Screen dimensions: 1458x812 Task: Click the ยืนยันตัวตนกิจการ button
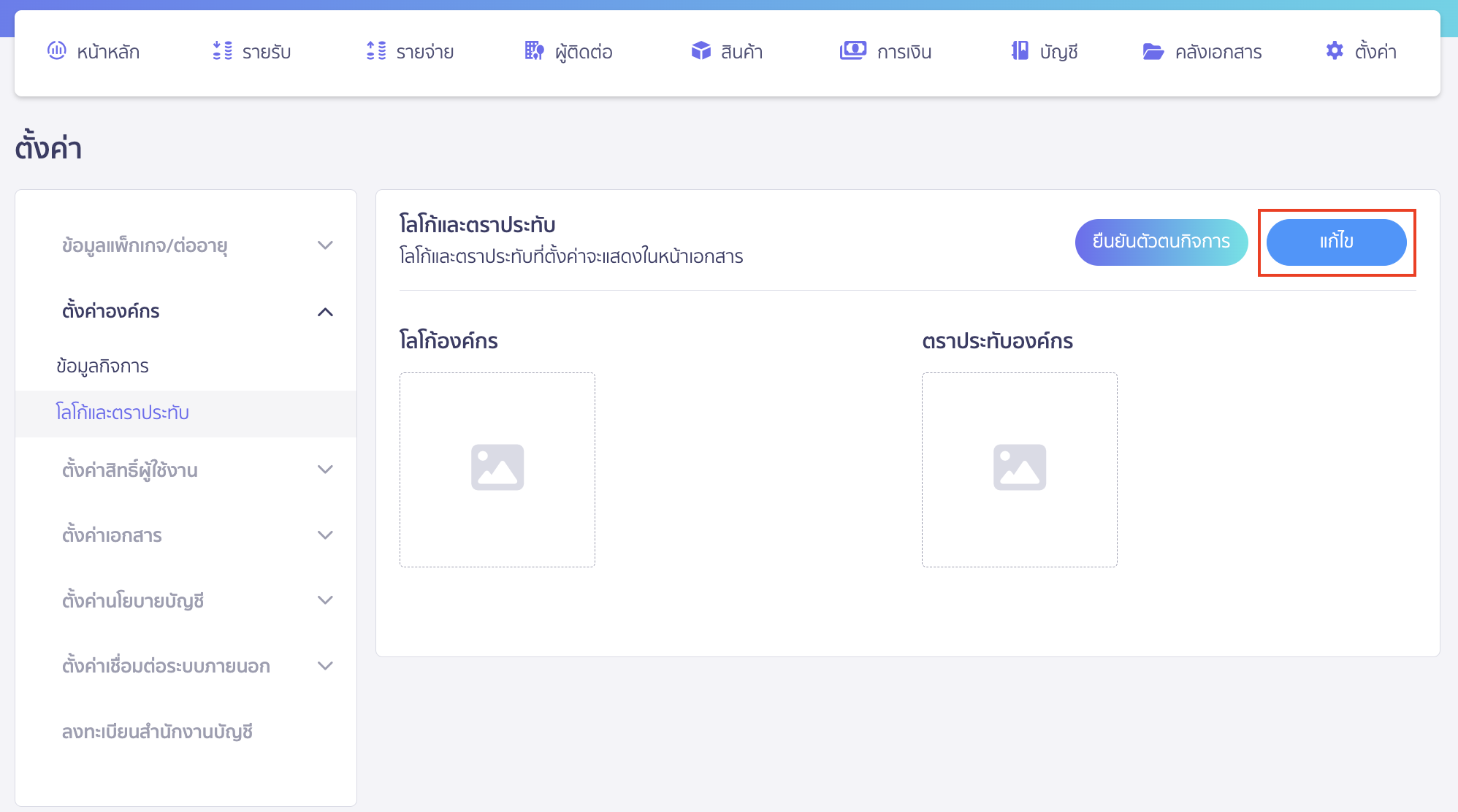[1161, 242]
